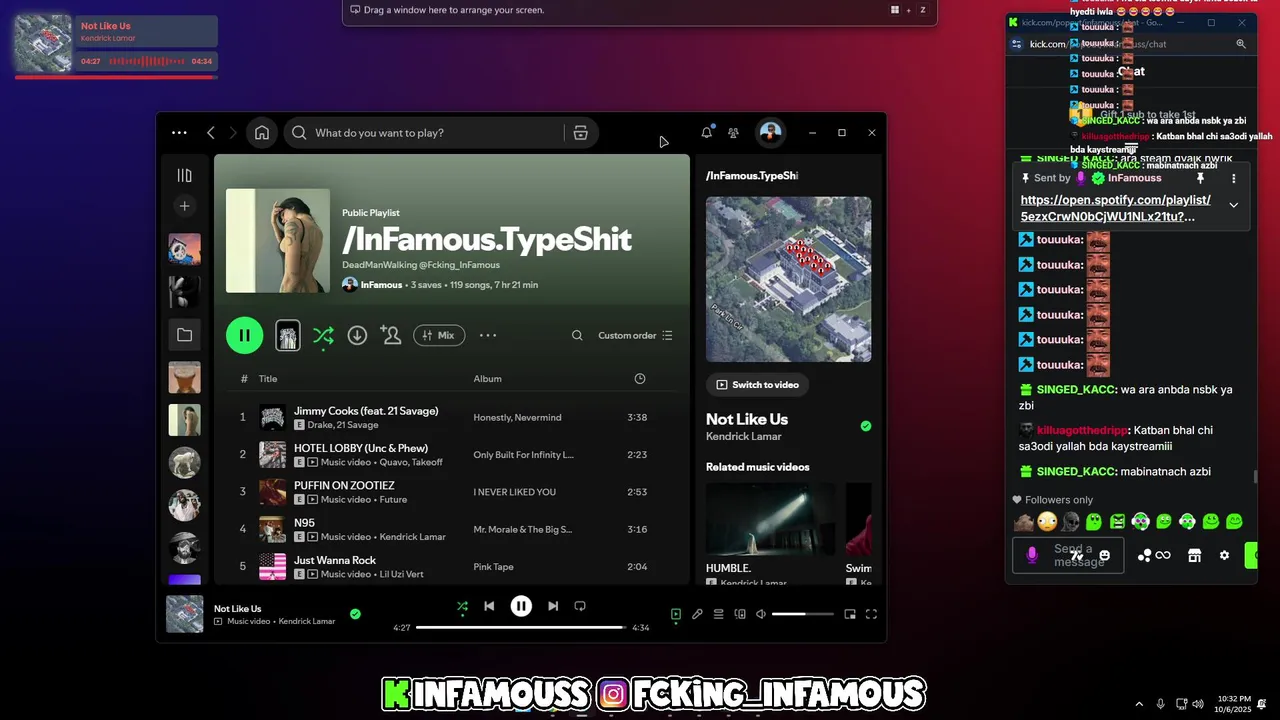Image resolution: width=1280 pixels, height=720 pixels.
Task: Toggle playlist shuffle in the action bar
Action: pyautogui.click(x=323, y=336)
